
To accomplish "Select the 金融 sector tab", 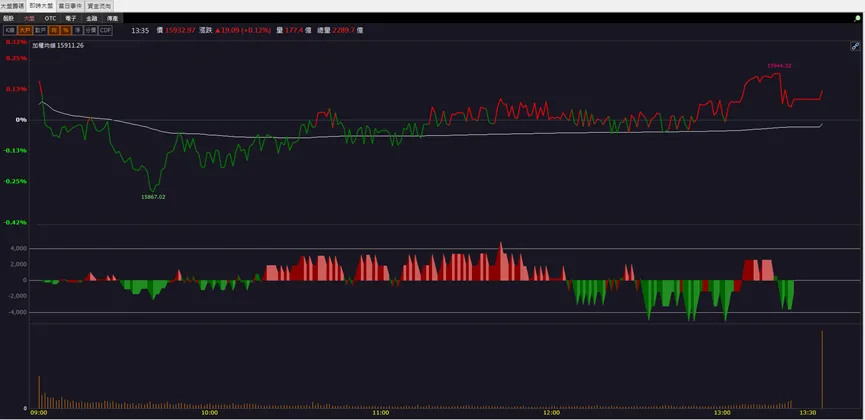I will coord(92,18).
